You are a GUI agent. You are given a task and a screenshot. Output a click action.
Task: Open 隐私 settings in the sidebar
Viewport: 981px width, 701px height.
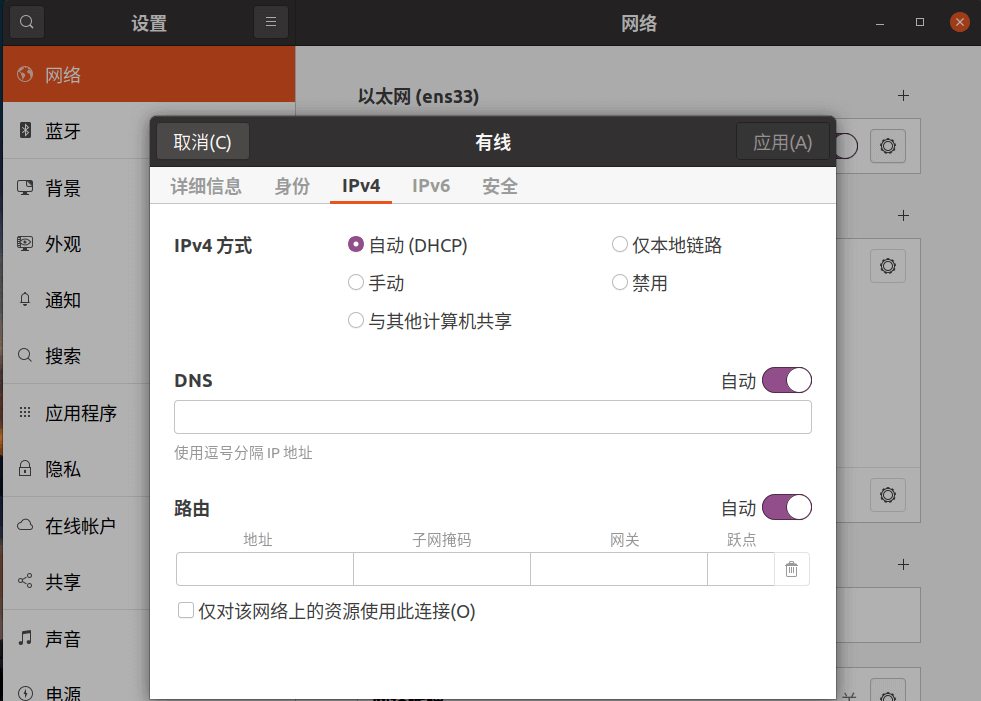tap(62, 469)
